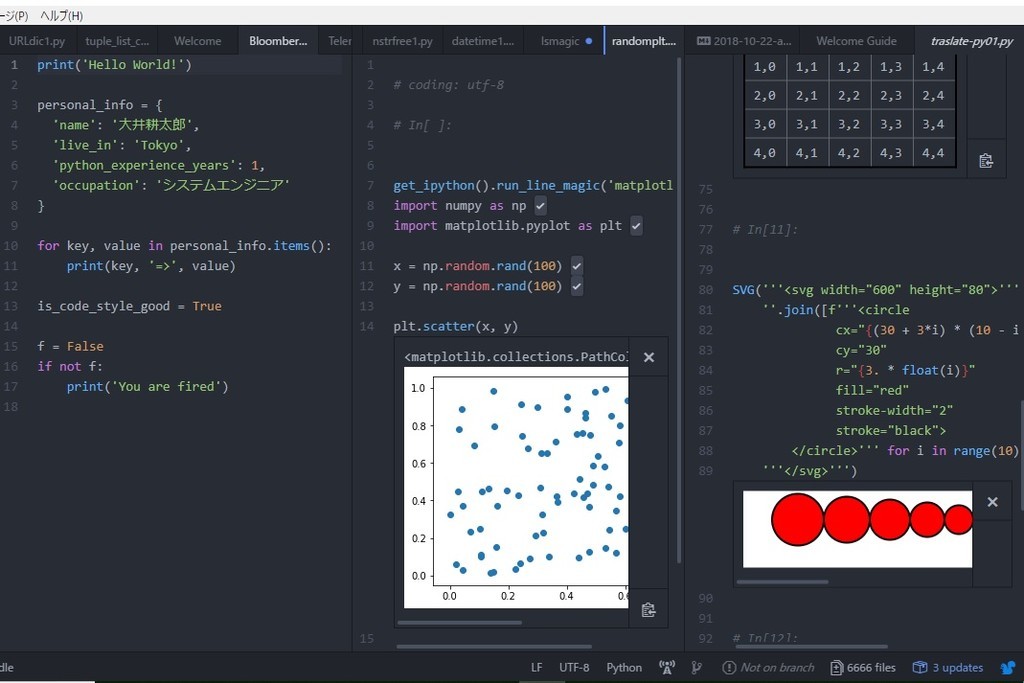Click the broadcast tower icon in status bar
Viewport: 1024px width, 683px height.
click(x=667, y=667)
